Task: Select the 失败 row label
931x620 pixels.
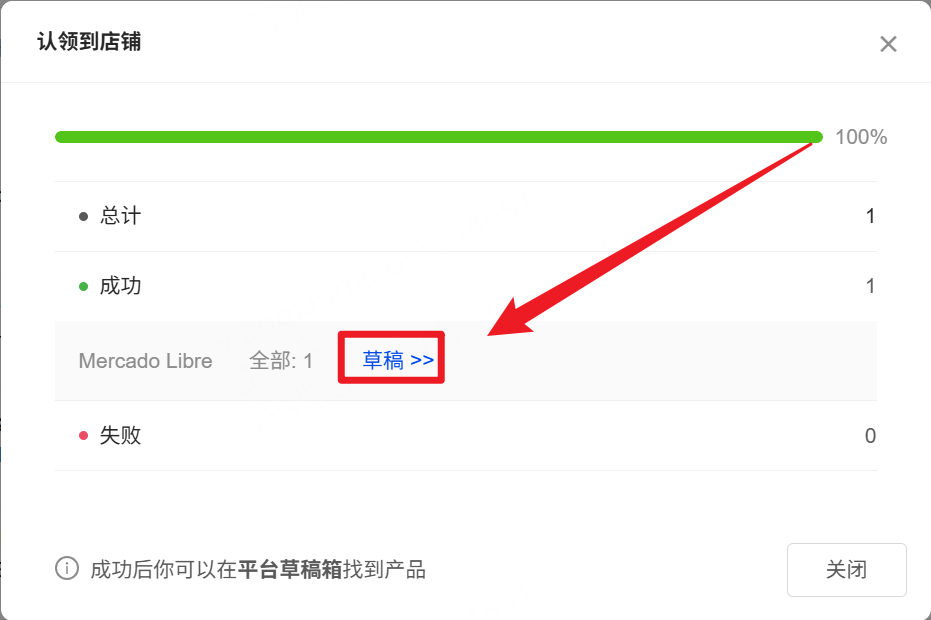Action: pos(121,435)
